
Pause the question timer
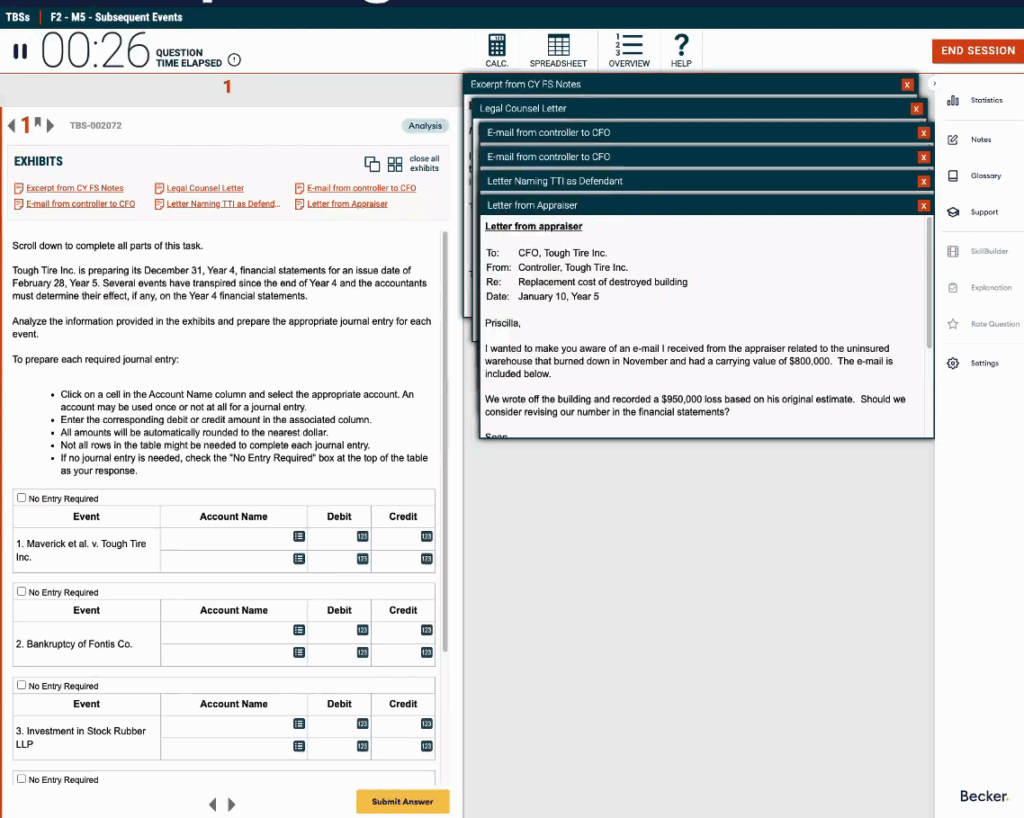click(x=20, y=52)
